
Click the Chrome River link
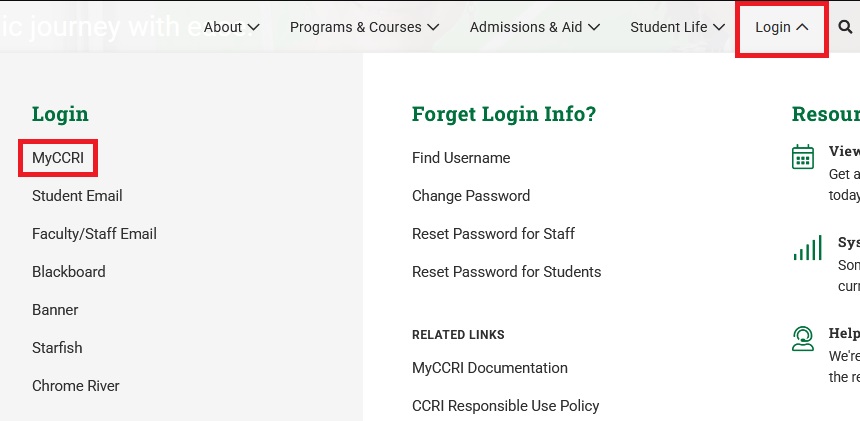point(76,386)
